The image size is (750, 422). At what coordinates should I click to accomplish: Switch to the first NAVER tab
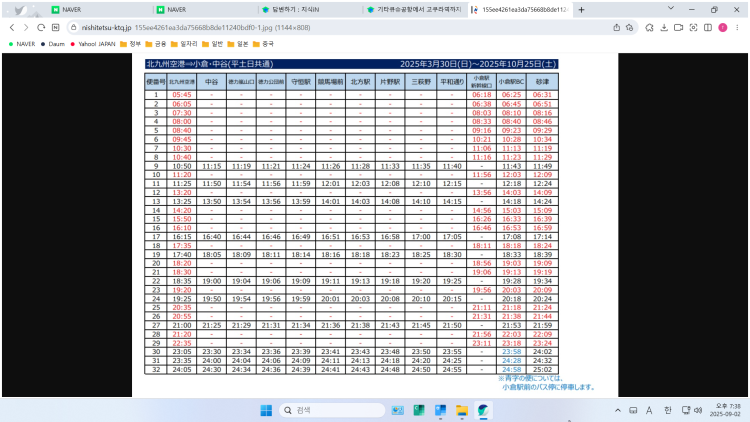tap(99, 10)
